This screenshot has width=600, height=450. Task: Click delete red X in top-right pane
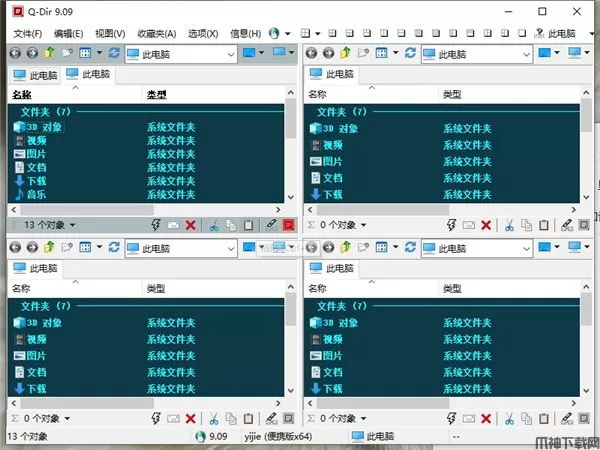[486, 225]
